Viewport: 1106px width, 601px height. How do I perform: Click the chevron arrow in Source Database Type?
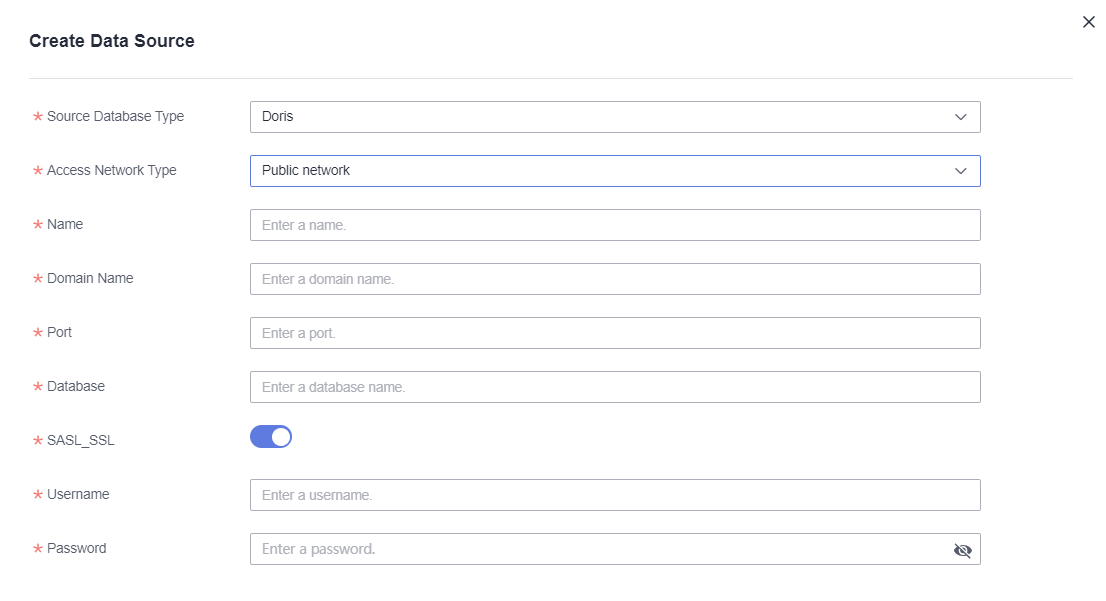961,117
